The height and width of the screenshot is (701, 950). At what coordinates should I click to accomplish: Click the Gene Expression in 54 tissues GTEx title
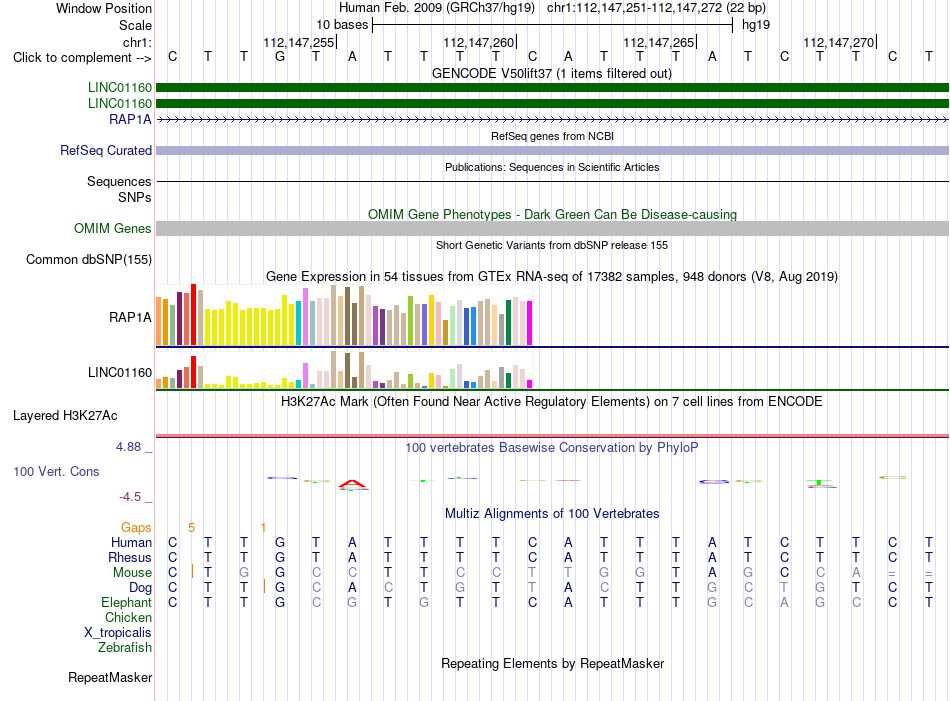[x=552, y=277]
